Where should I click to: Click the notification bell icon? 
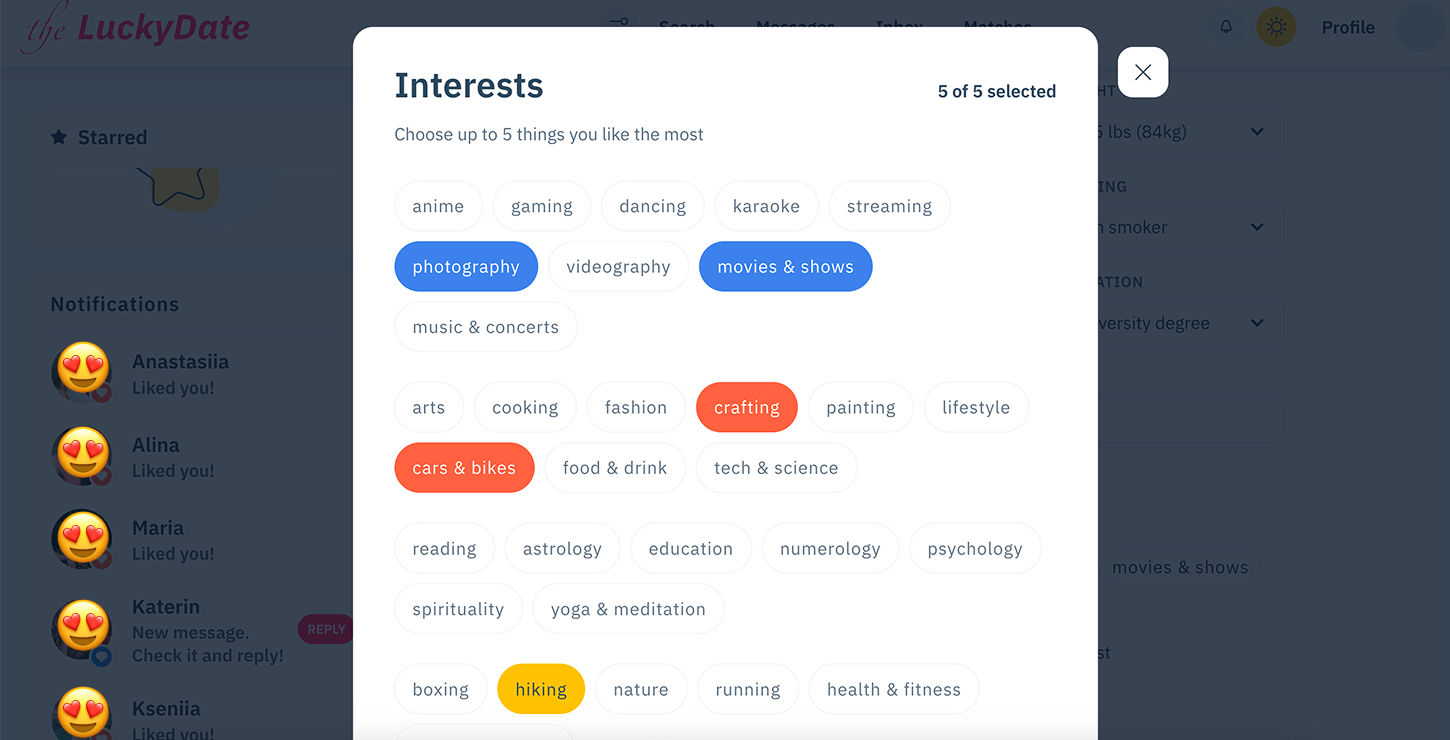point(1225,27)
